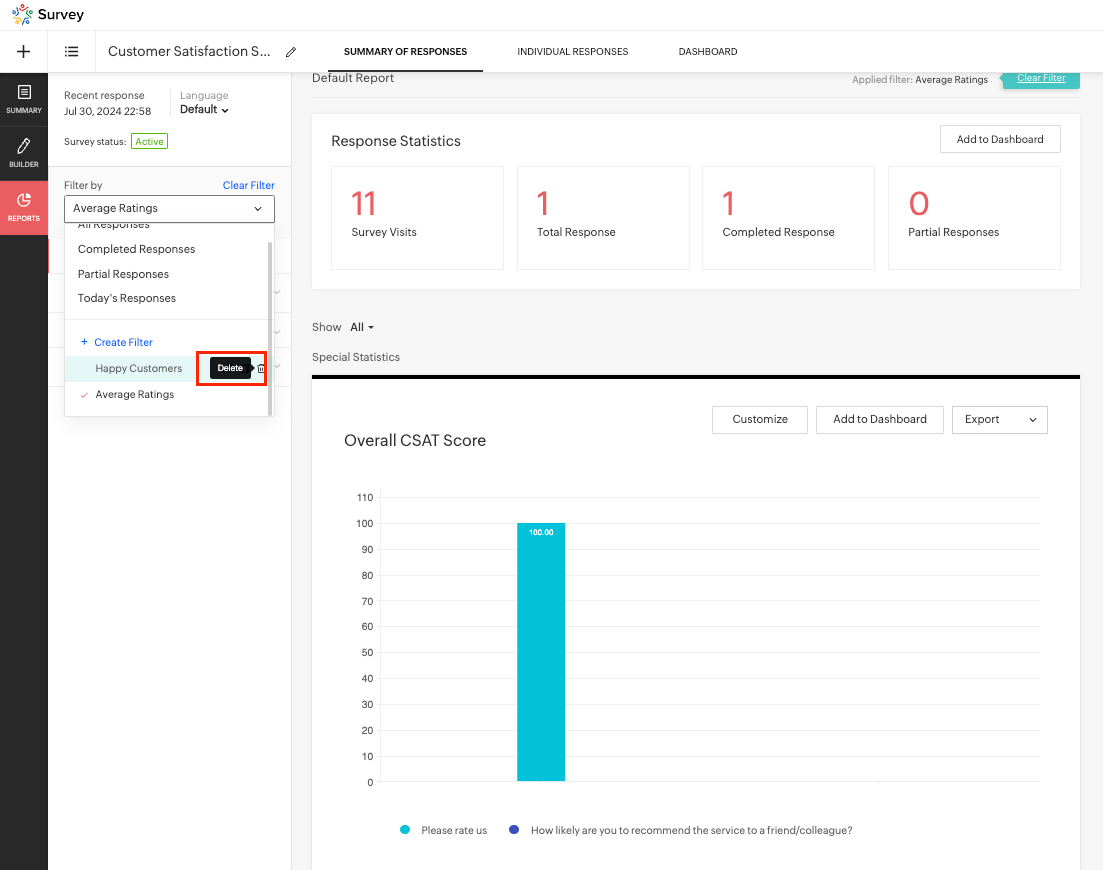1103x870 pixels.
Task: Switch to Individual Responses tab
Action: click(572, 52)
